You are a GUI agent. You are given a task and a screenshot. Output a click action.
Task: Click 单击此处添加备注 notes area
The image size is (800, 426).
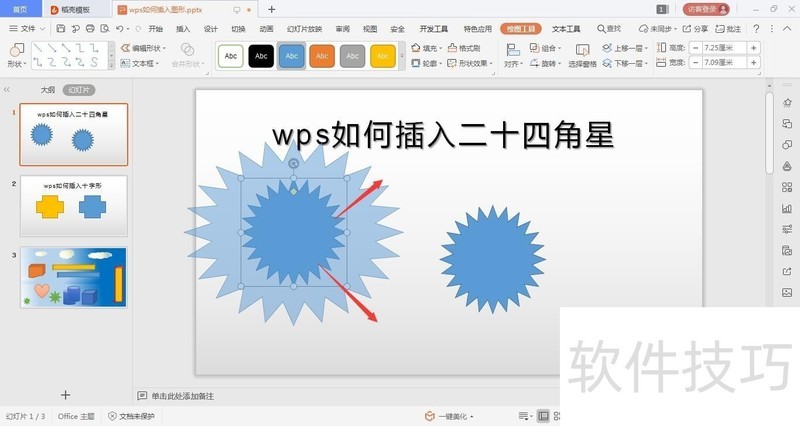182,396
